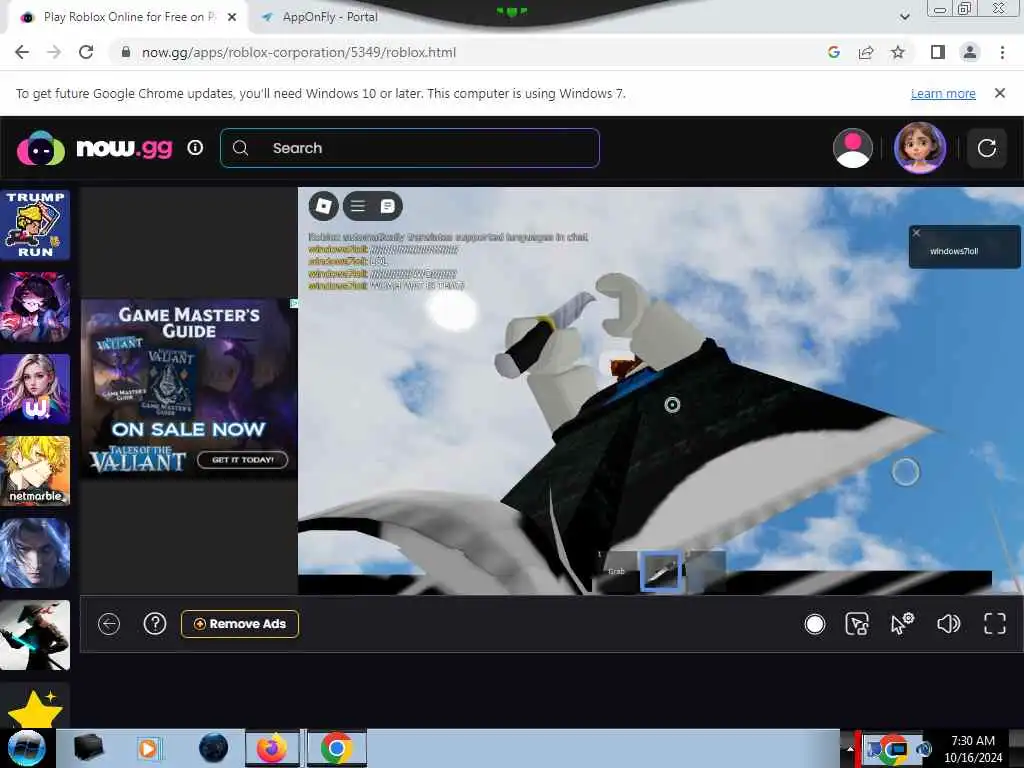Reload the page in Chrome
The width and height of the screenshot is (1024, 768).
[x=86, y=52]
